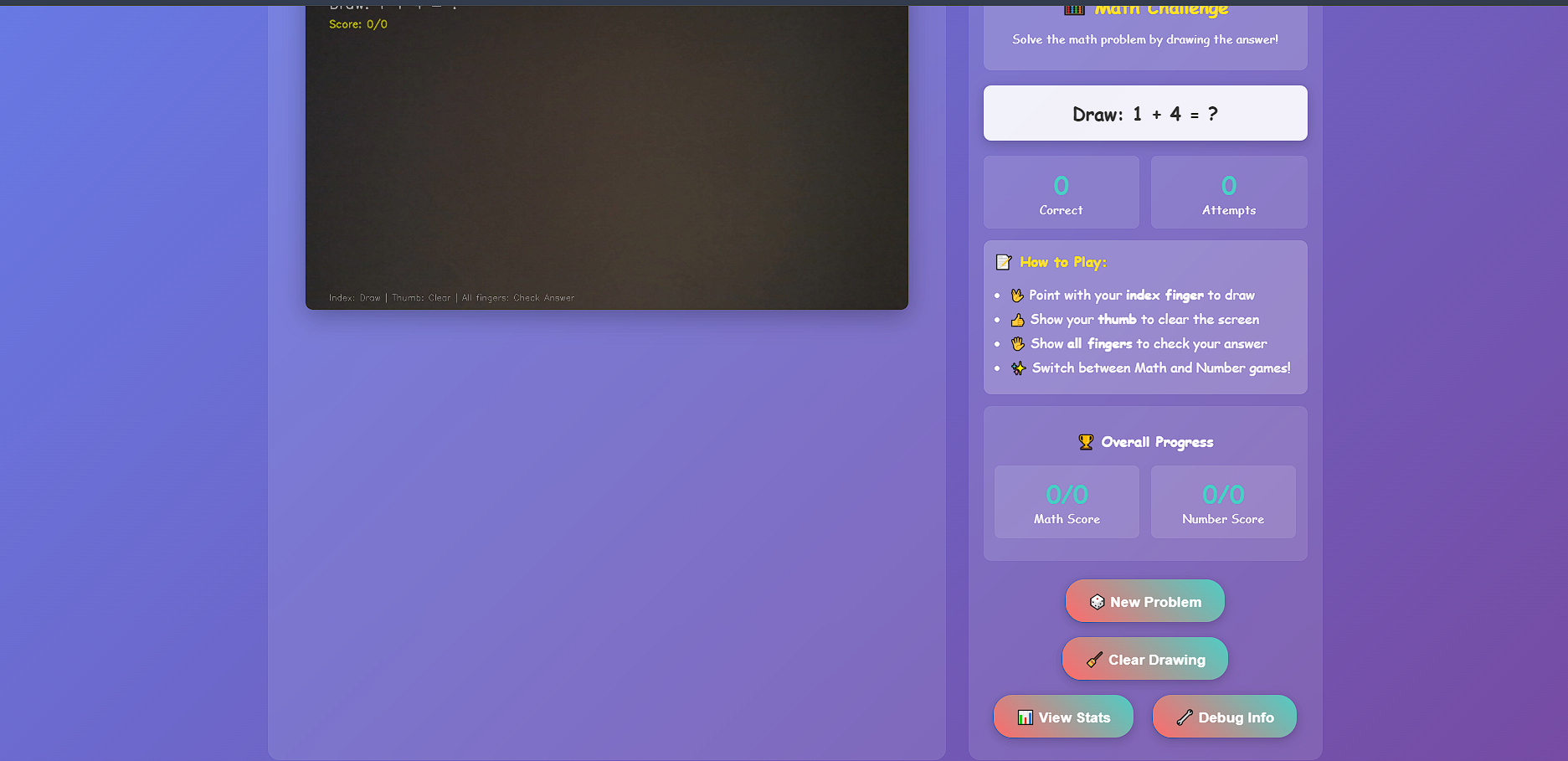Show Debug Info via its text
Screen dimensions: 1568x761
click(x=1236, y=717)
